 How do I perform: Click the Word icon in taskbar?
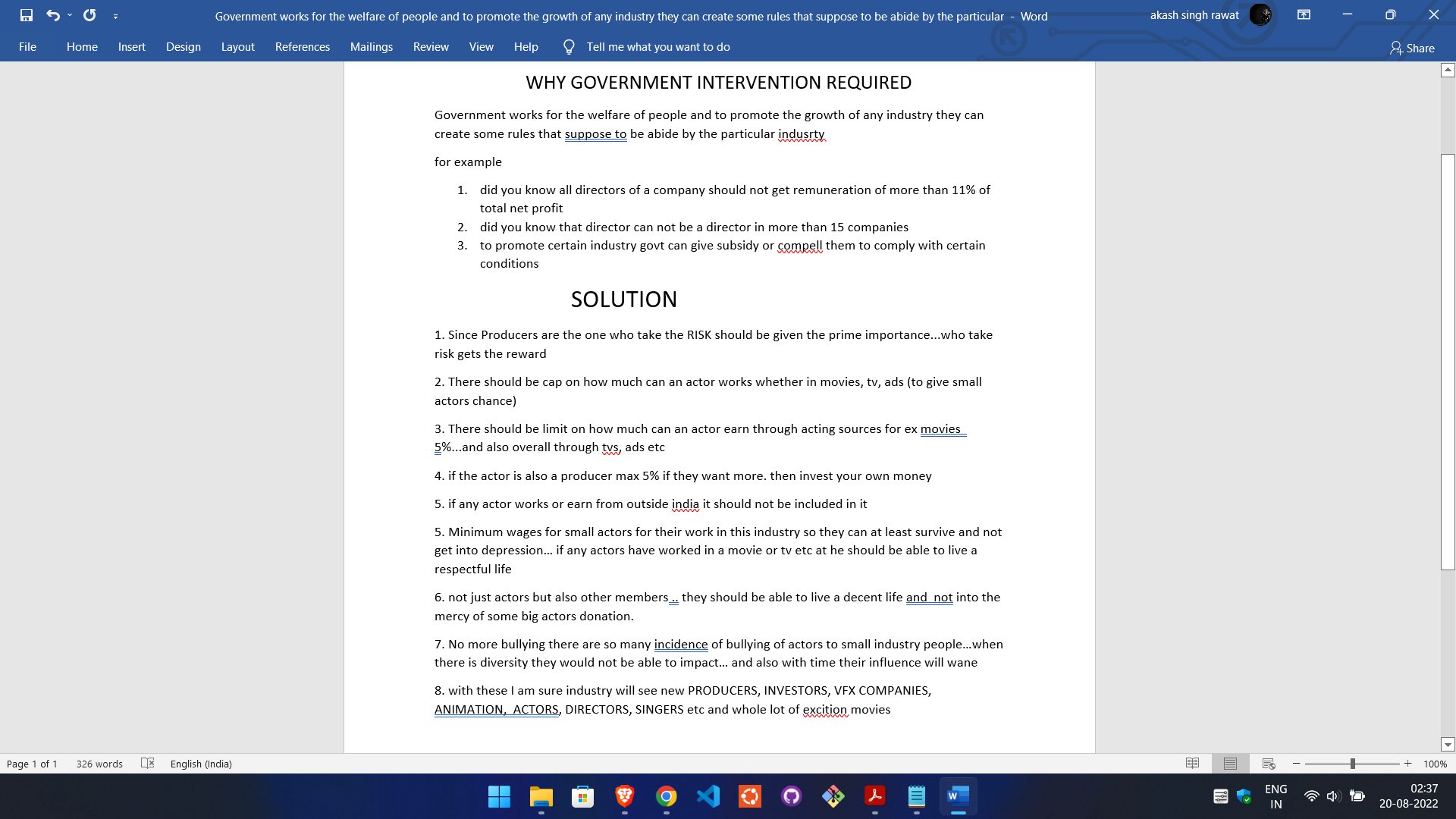point(959,796)
